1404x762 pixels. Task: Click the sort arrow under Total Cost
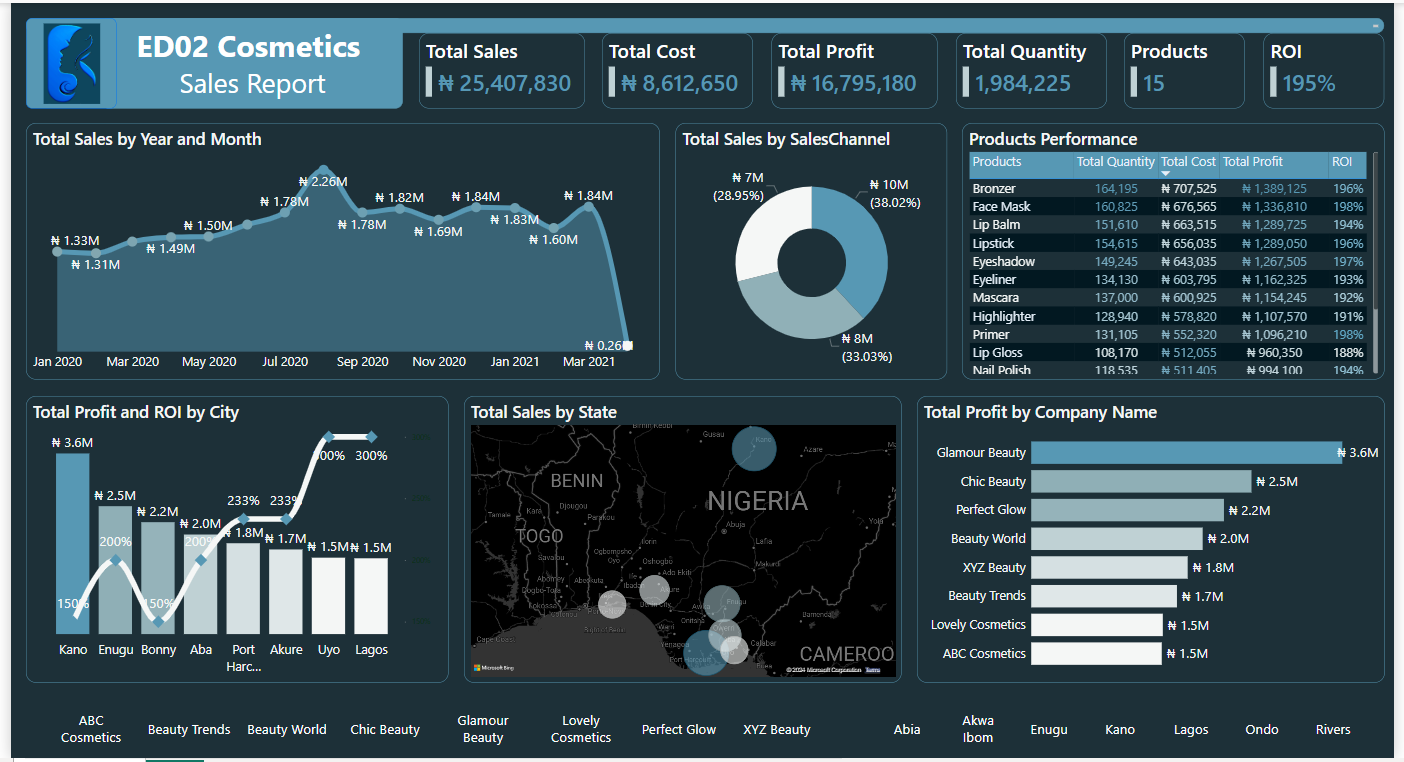(1164, 174)
